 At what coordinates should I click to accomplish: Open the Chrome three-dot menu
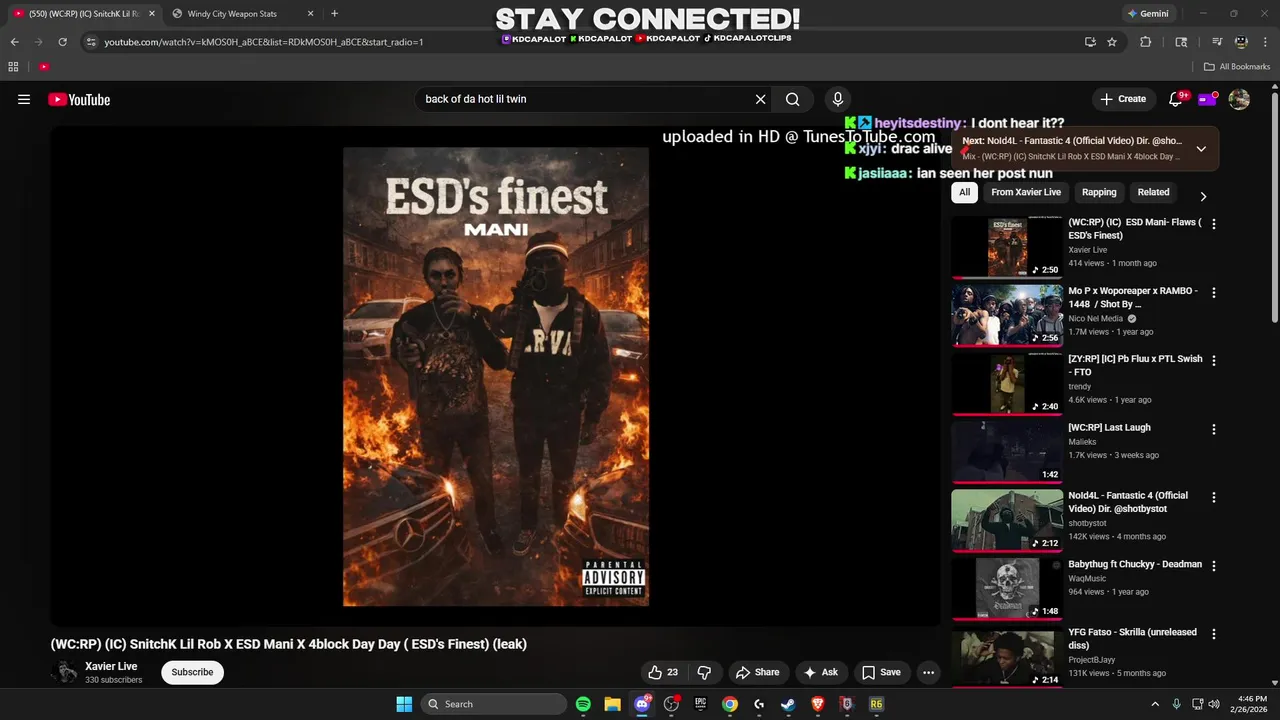click(1265, 42)
